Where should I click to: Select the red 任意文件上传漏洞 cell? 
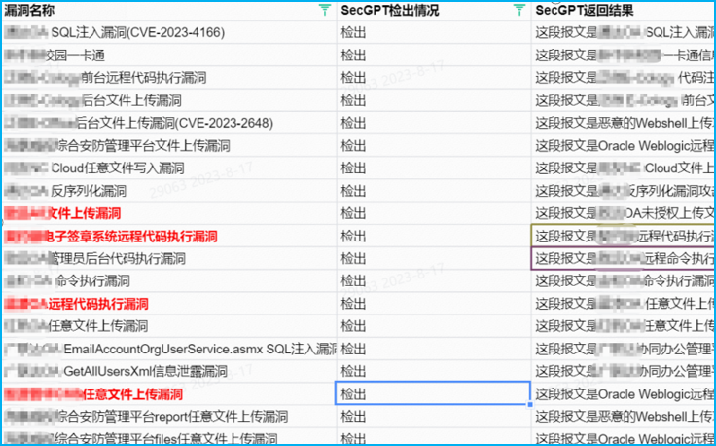click(x=169, y=394)
